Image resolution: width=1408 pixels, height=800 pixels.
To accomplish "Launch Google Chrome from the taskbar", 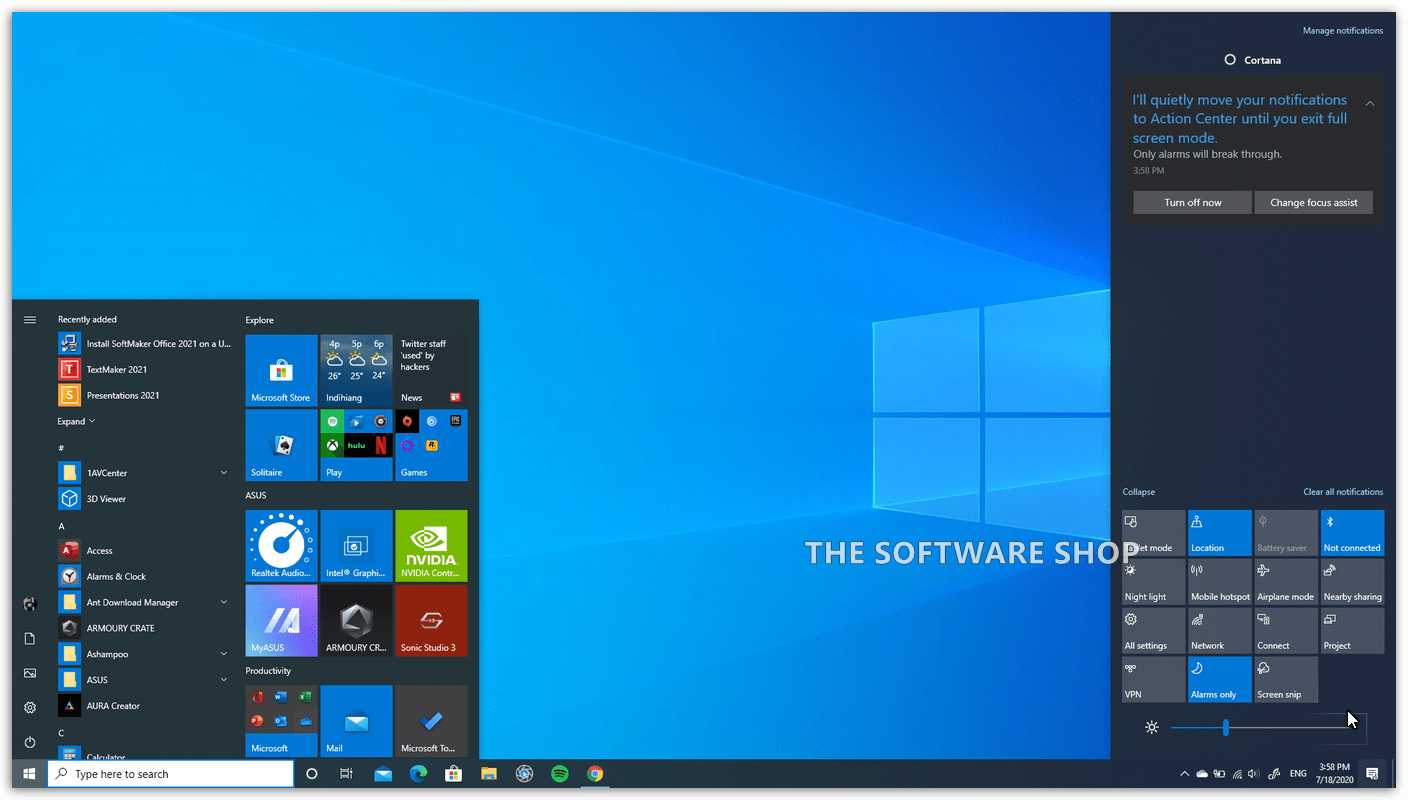I will (596, 773).
